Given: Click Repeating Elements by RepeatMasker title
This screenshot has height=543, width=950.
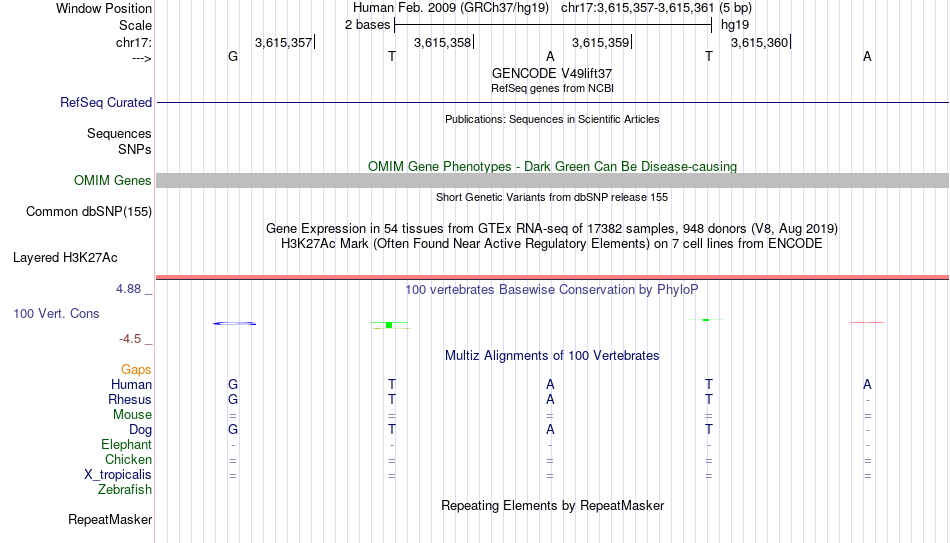Looking at the screenshot, I should click(x=553, y=505).
